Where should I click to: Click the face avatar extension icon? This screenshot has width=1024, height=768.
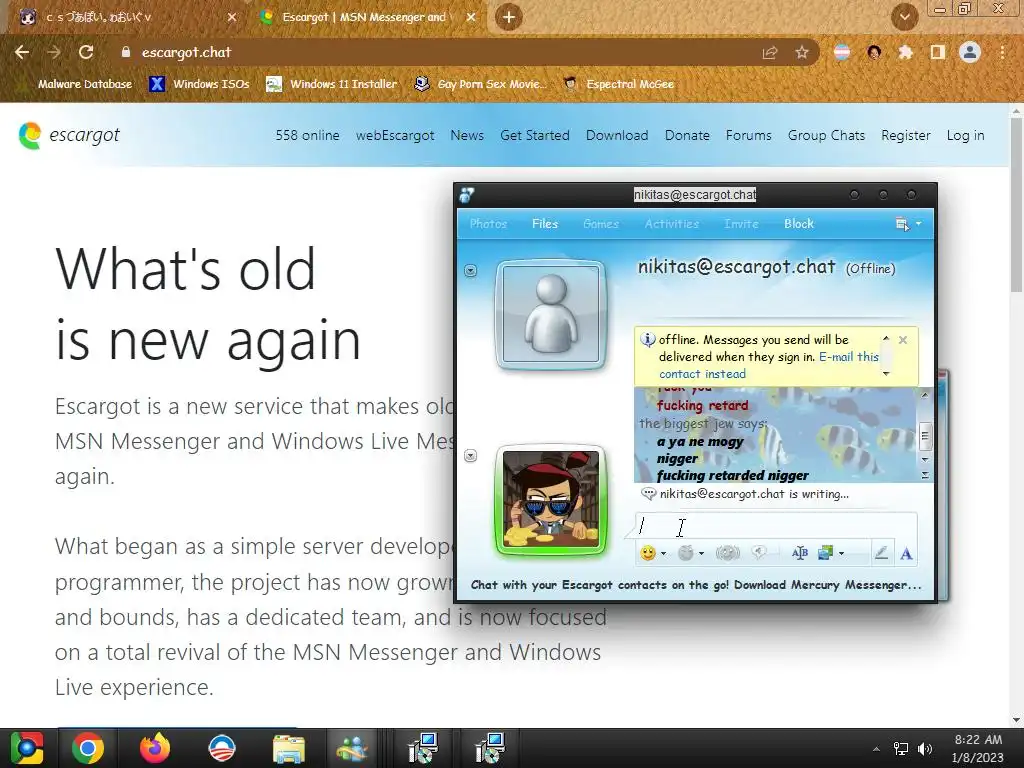[x=874, y=52]
